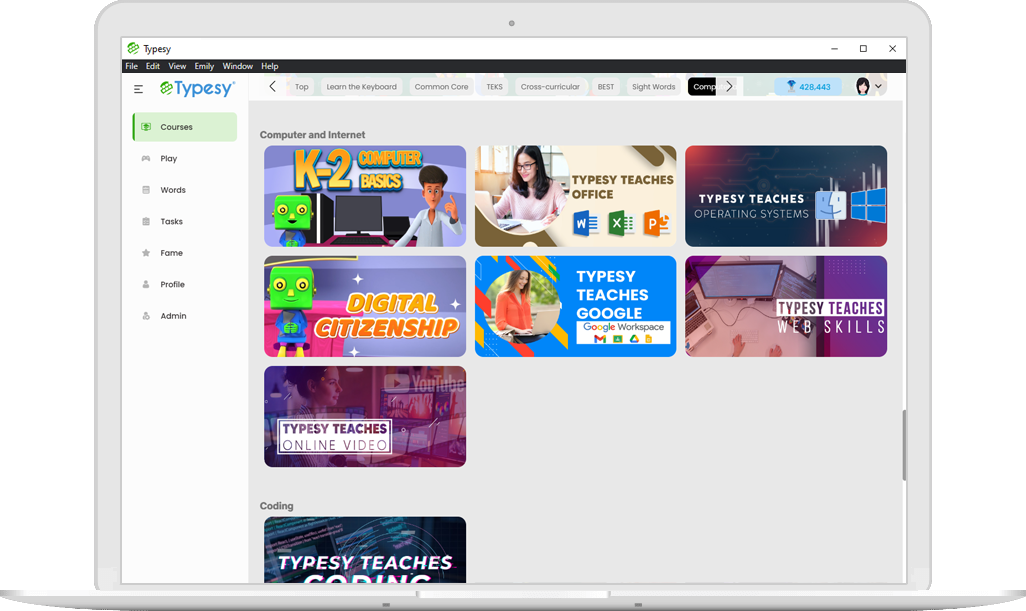Image resolution: width=1026 pixels, height=611 pixels.
Task: Toggle the hamburger sidebar menu icon
Action: (138, 89)
